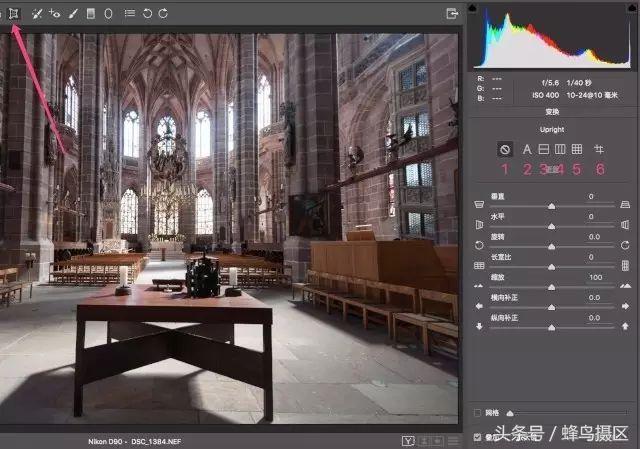Open preview settings menu icon at bottom
640x449 pixels.
pos(453,441)
